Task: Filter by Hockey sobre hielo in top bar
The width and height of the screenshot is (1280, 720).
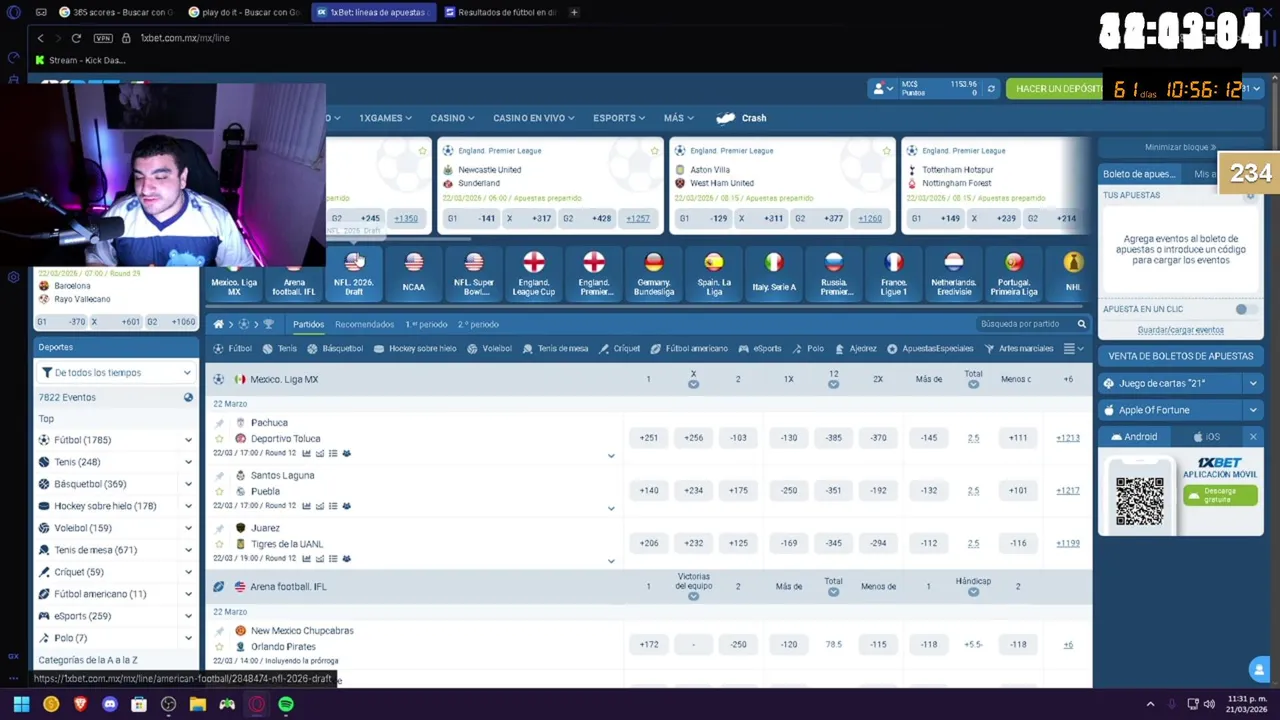Action: [x=414, y=349]
